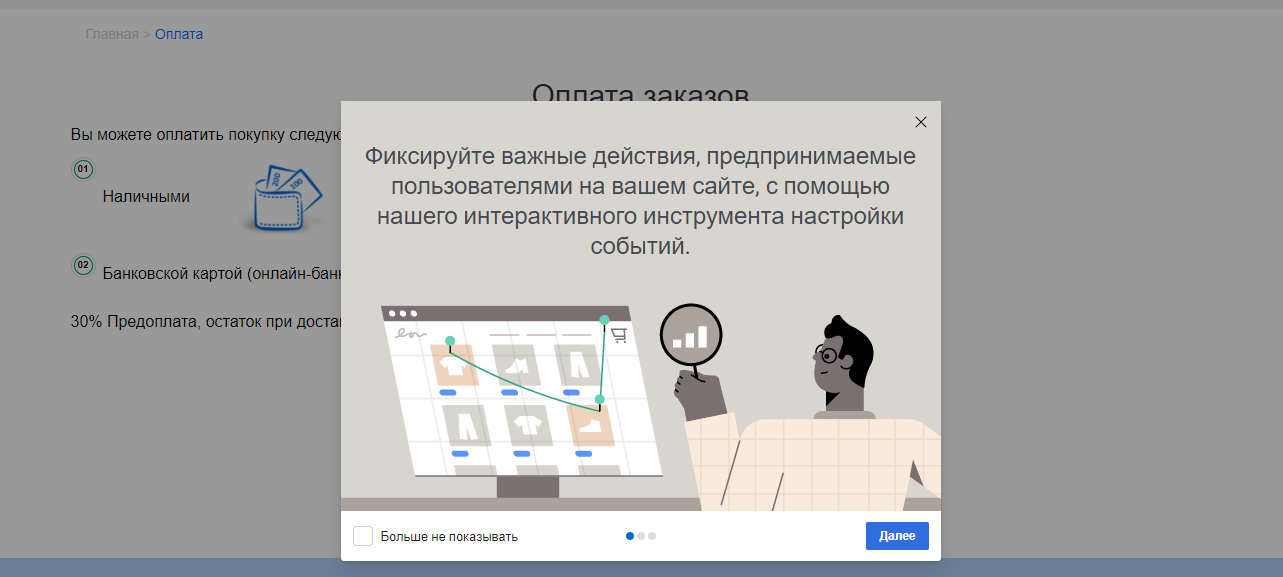The height and width of the screenshot is (577, 1283).
Task: Click the shopping cart icon in illustration
Action: tap(619, 335)
